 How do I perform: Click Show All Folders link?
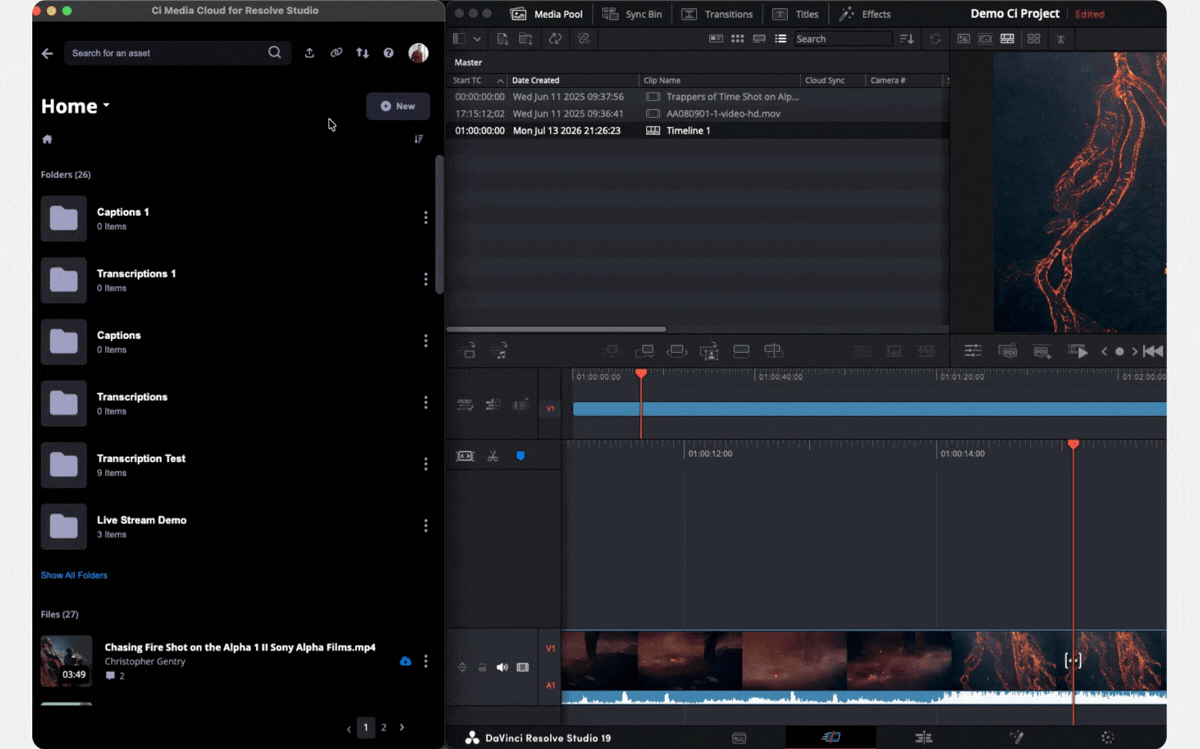coord(74,575)
